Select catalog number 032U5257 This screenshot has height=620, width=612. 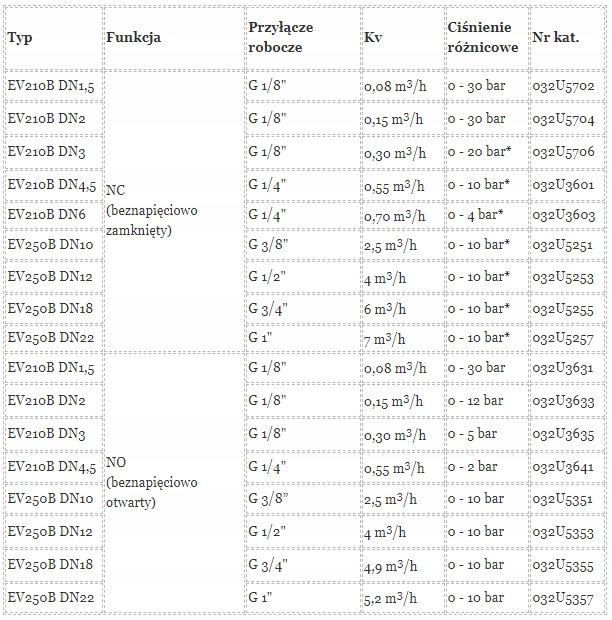(563, 339)
